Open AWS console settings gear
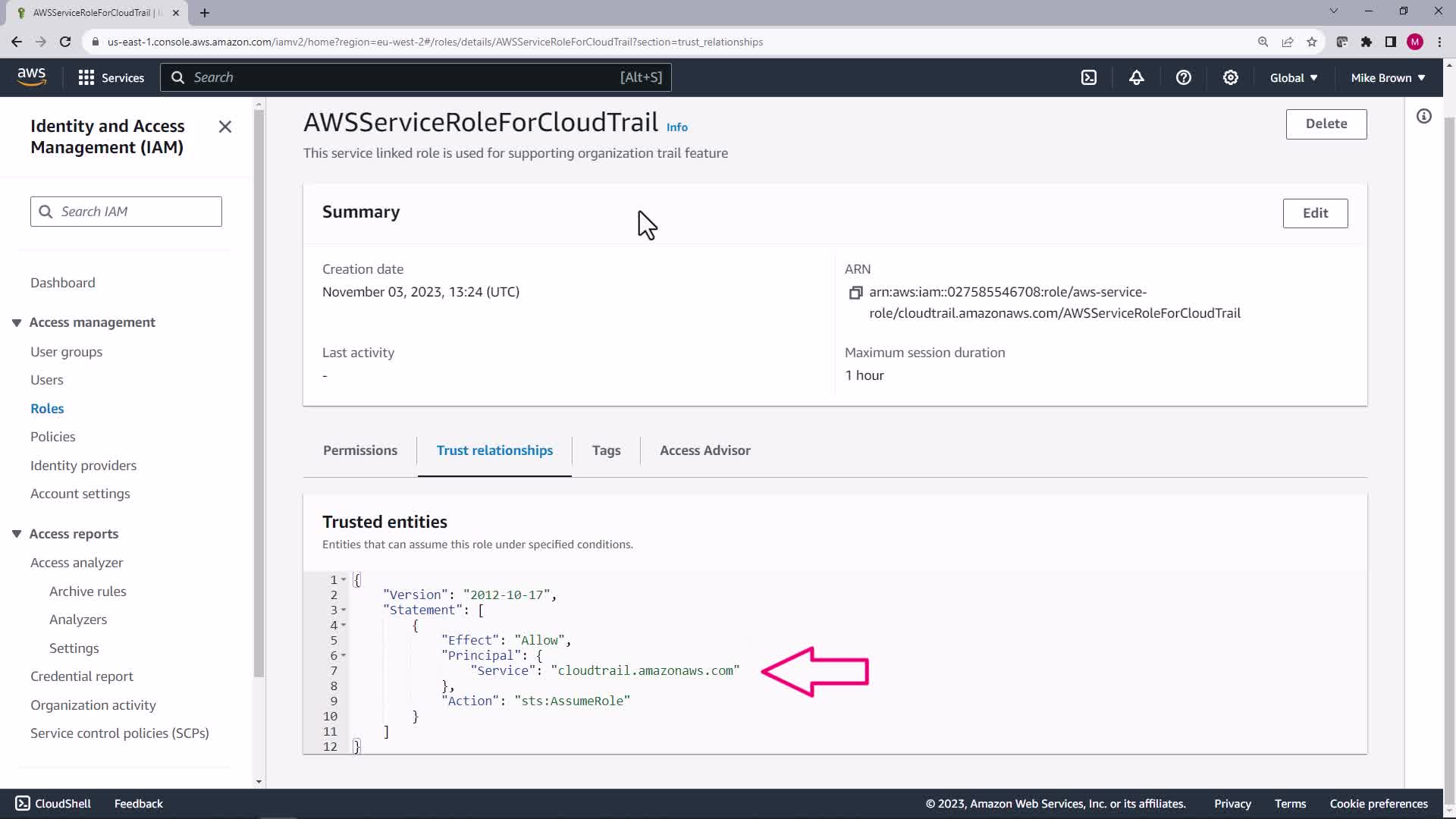Image resolution: width=1456 pixels, height=819 pixels. point(1230,77)
